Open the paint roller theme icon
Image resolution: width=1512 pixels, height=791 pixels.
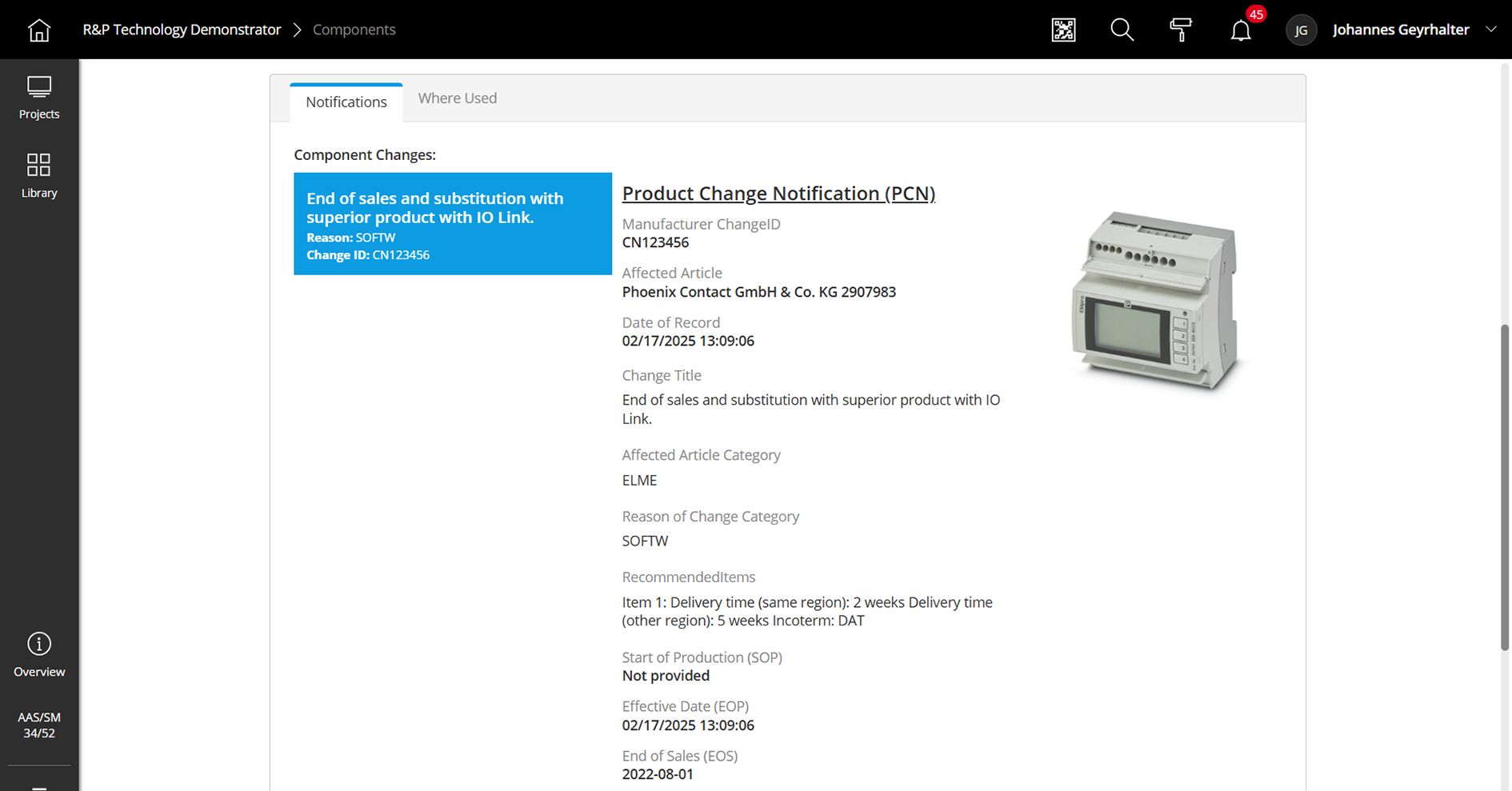point(1180,30)
